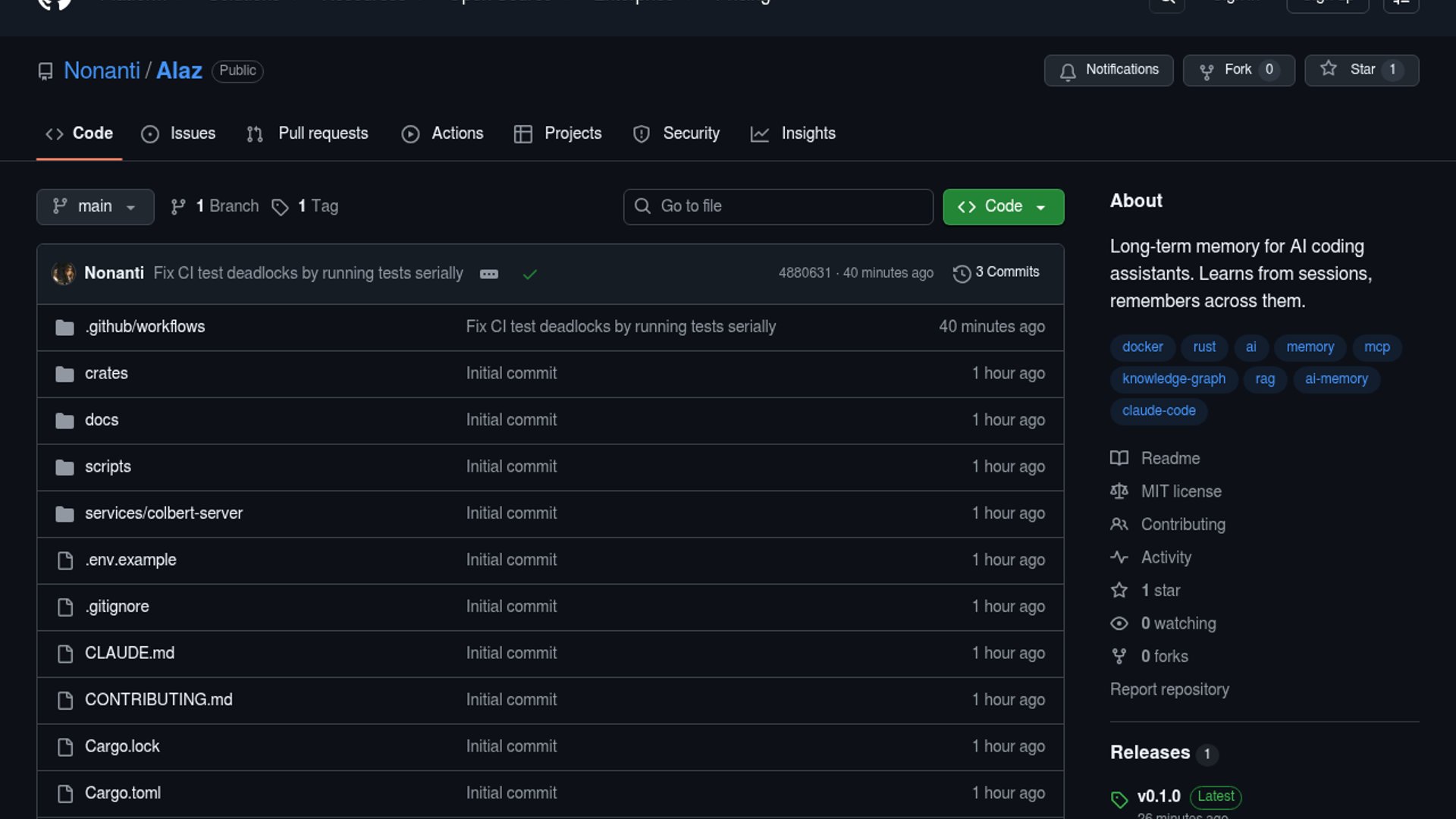Open the Readme book icon link

(x=1119, y=458)
